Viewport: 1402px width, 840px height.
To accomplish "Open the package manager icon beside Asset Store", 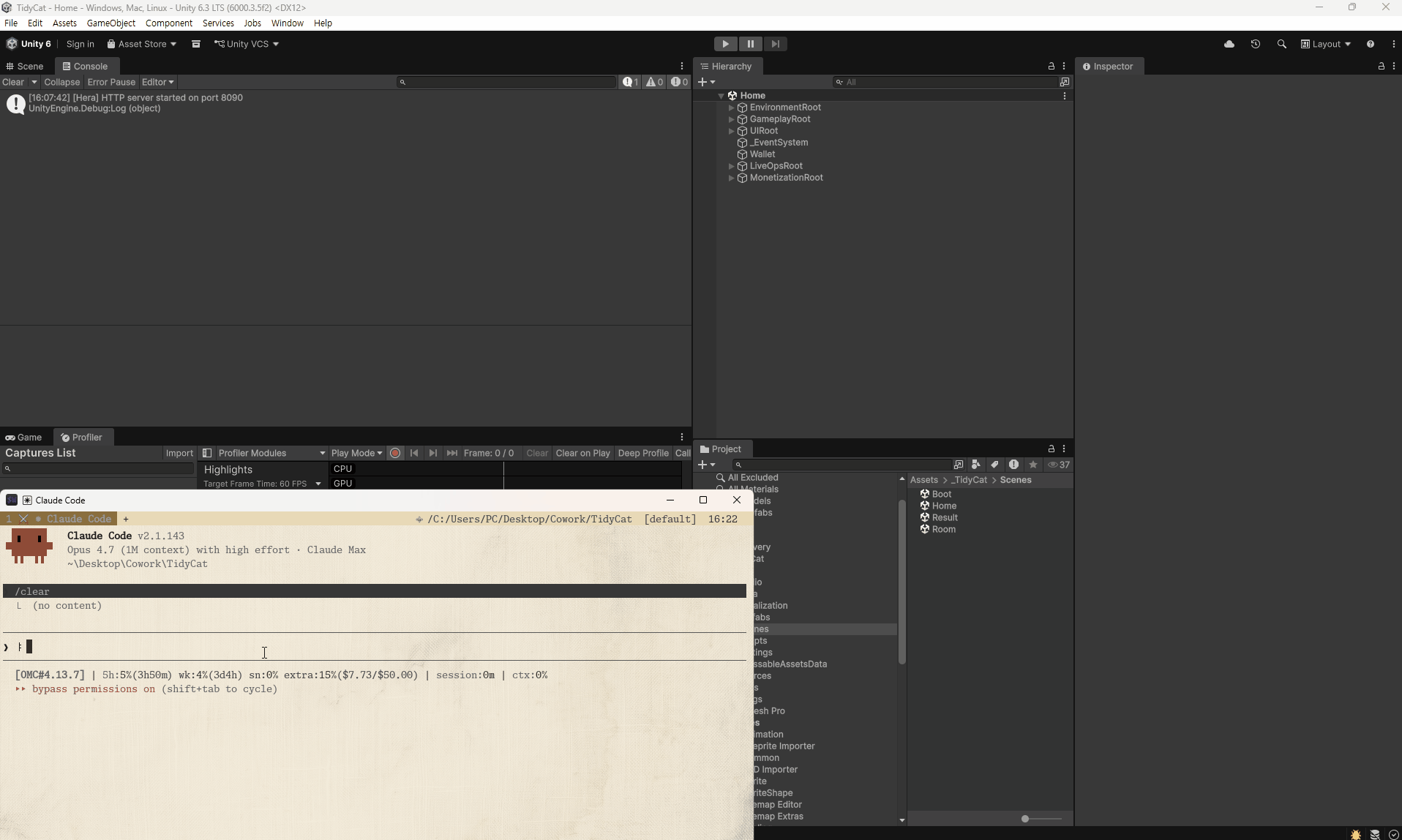I will pos(196,44).
